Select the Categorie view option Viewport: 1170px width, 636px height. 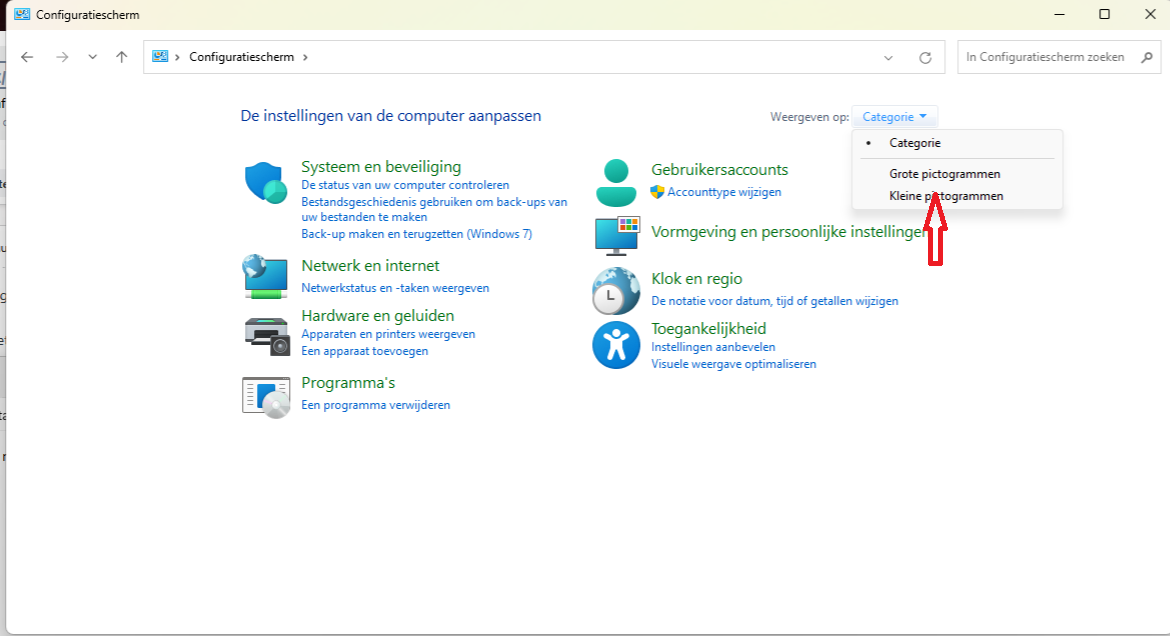coord(914,143)
